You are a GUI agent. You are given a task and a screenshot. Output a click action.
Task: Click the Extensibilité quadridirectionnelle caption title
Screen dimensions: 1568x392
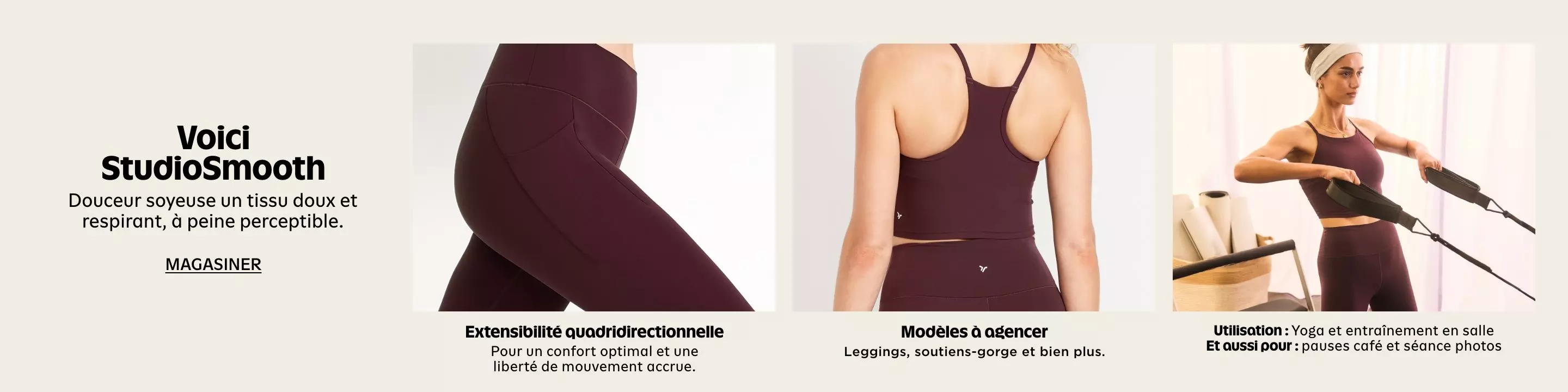594,332
